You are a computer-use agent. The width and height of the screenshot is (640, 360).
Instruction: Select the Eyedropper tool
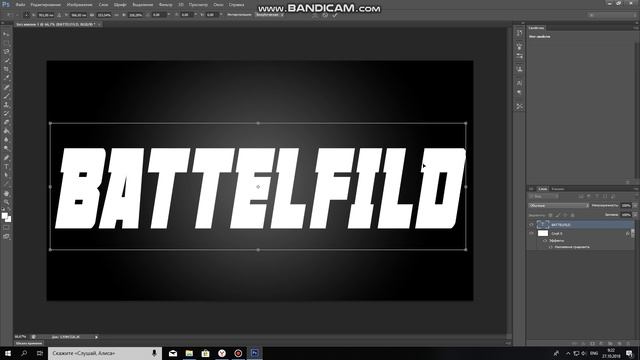coord(6,78)
